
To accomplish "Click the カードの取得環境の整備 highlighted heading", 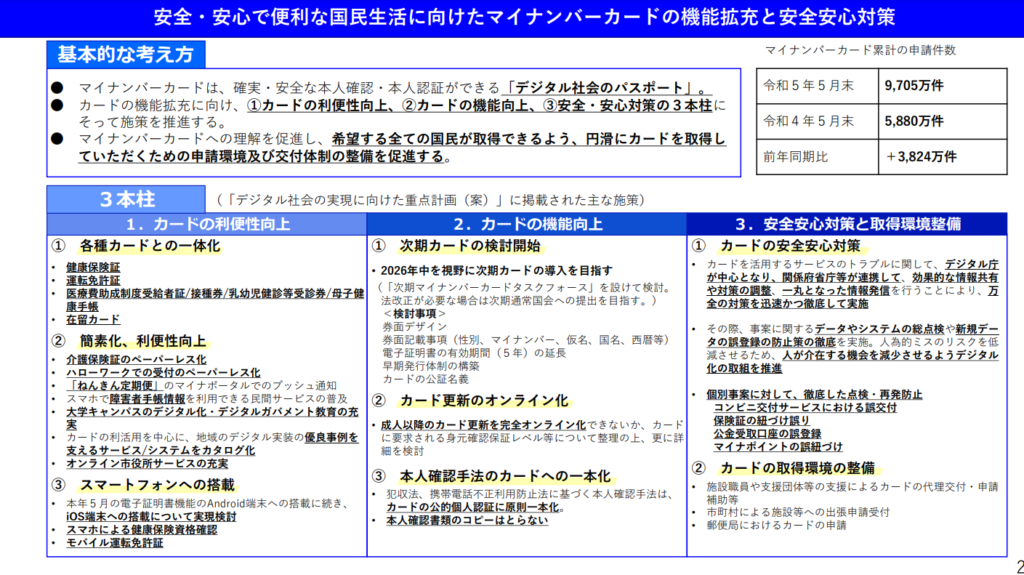I will tap(797, 468).
